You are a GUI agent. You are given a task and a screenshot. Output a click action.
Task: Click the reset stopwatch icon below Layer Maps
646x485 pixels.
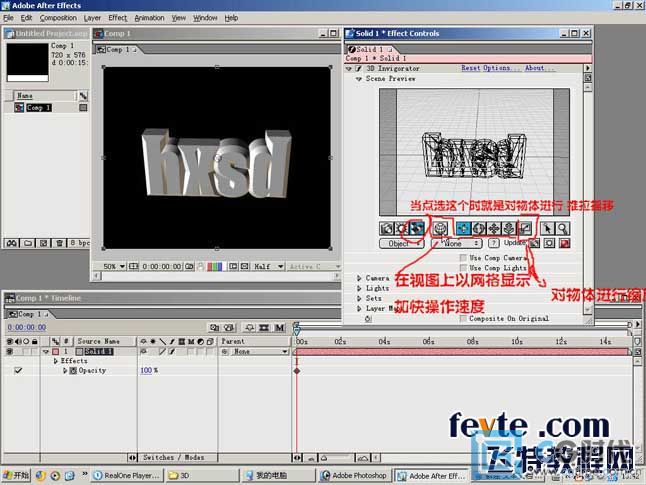[x=368, y=319]
